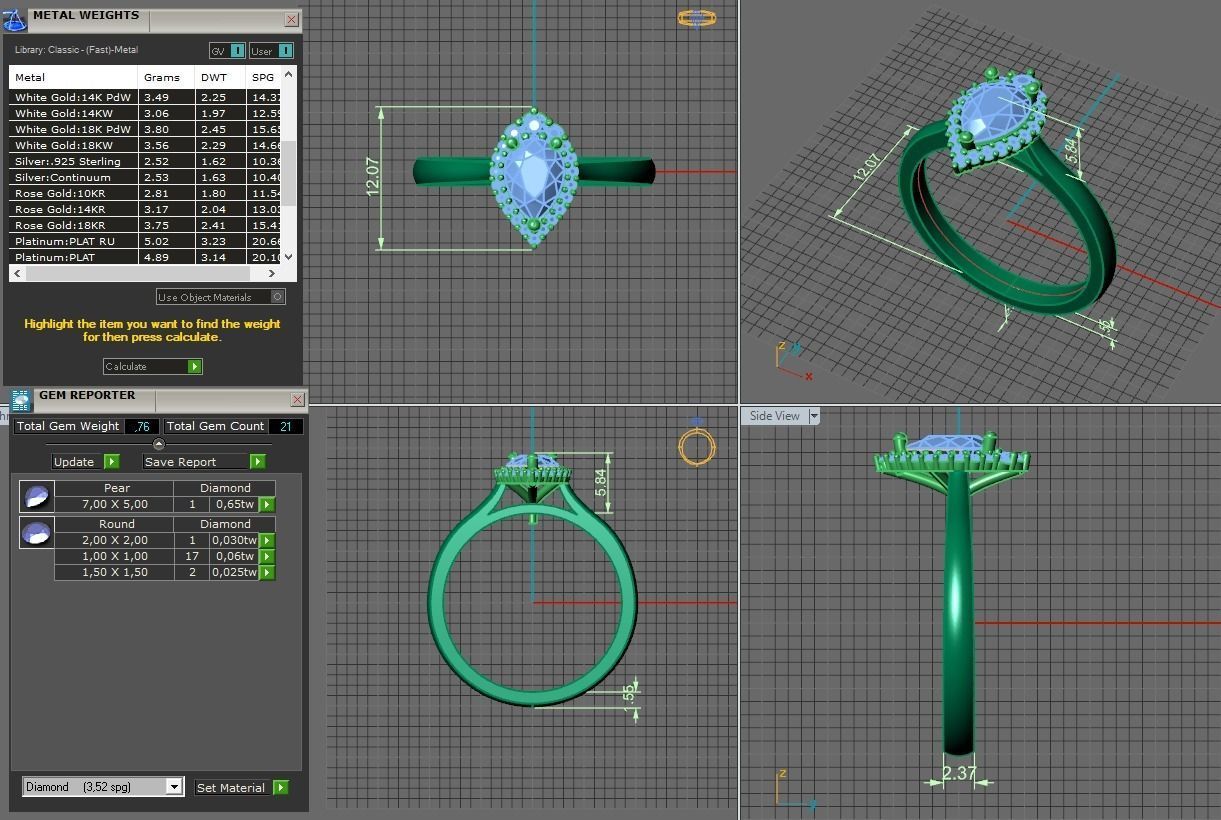Click the 12.07 dimension in top view
This screenshot has height=820, width=1221.
[373, 176]
